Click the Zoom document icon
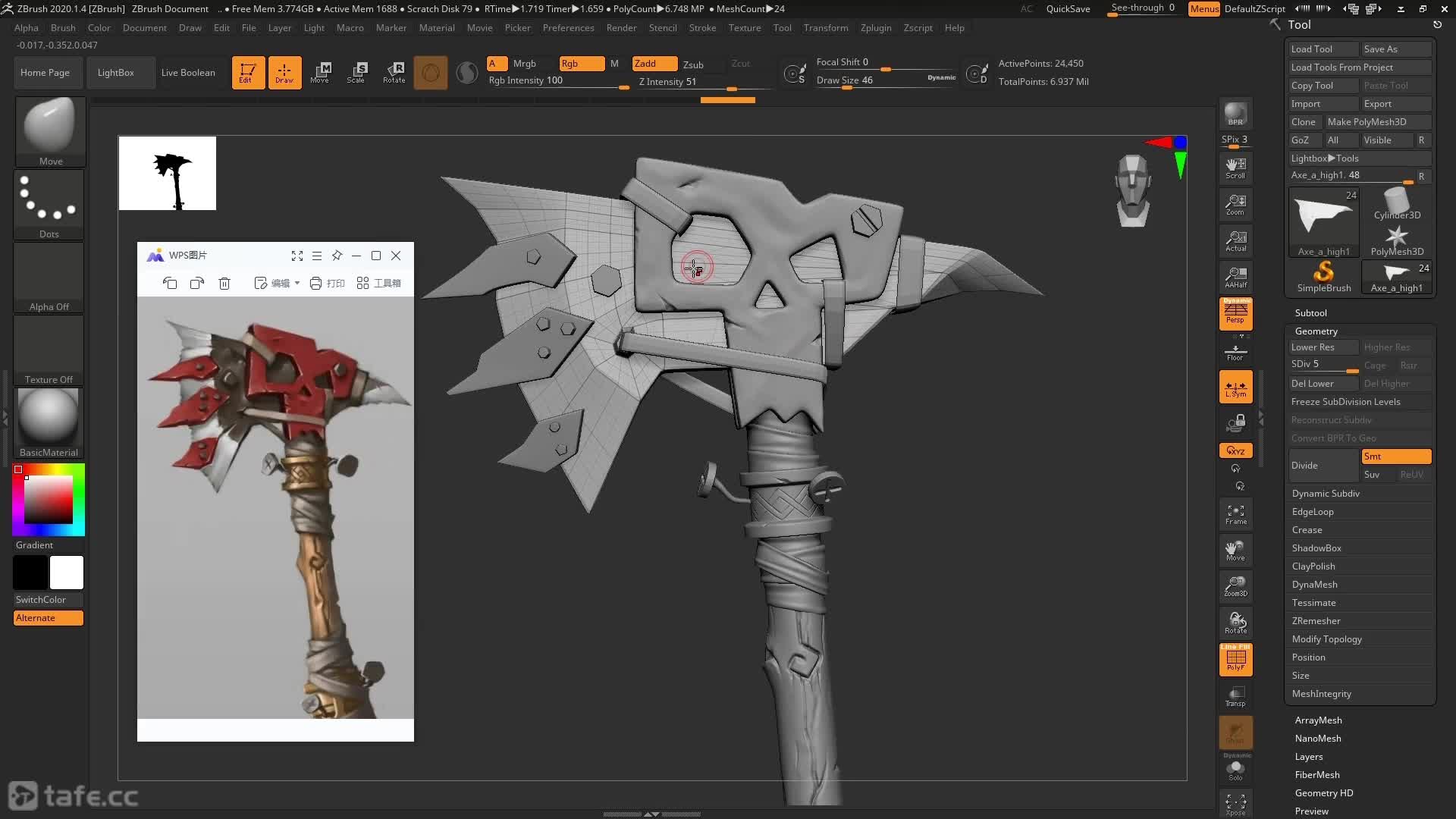1456x819 pixels. (x=1235, y=205)
